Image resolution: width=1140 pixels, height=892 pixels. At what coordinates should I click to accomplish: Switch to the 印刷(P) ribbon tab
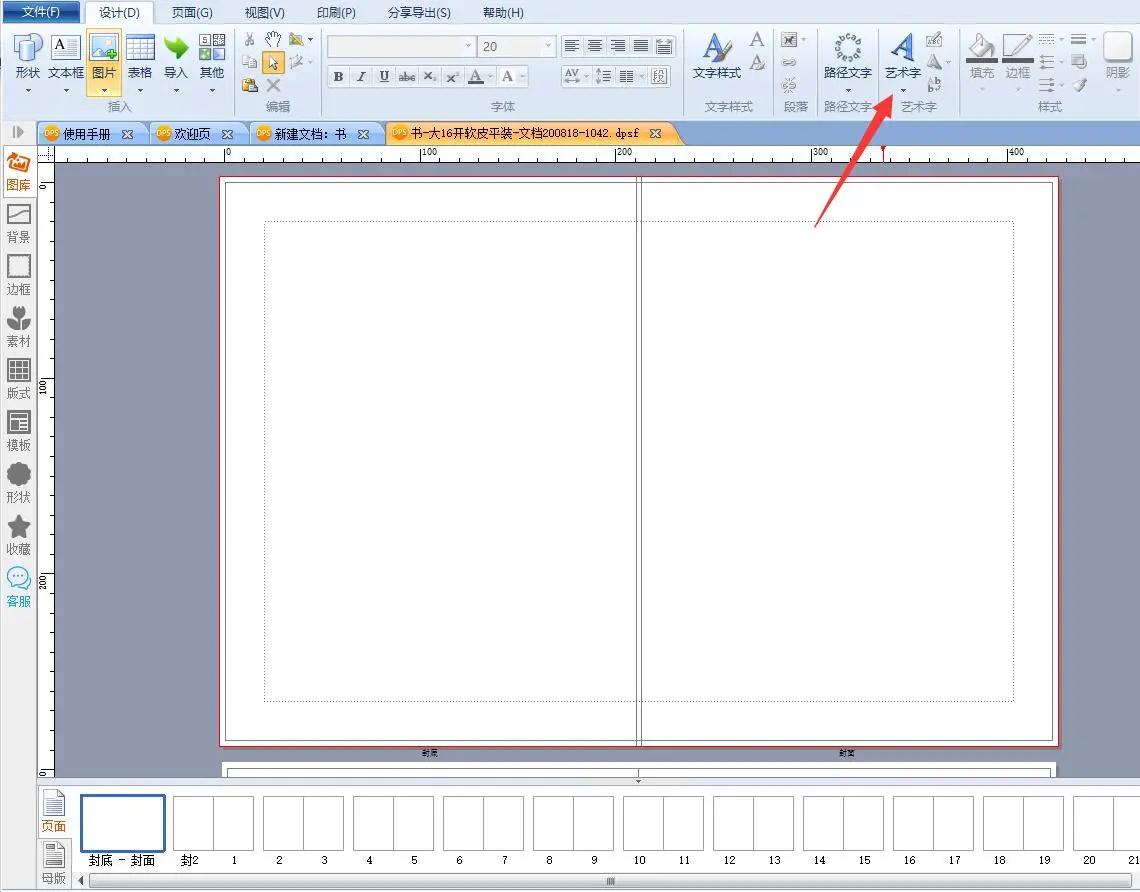tap(336, 13)
